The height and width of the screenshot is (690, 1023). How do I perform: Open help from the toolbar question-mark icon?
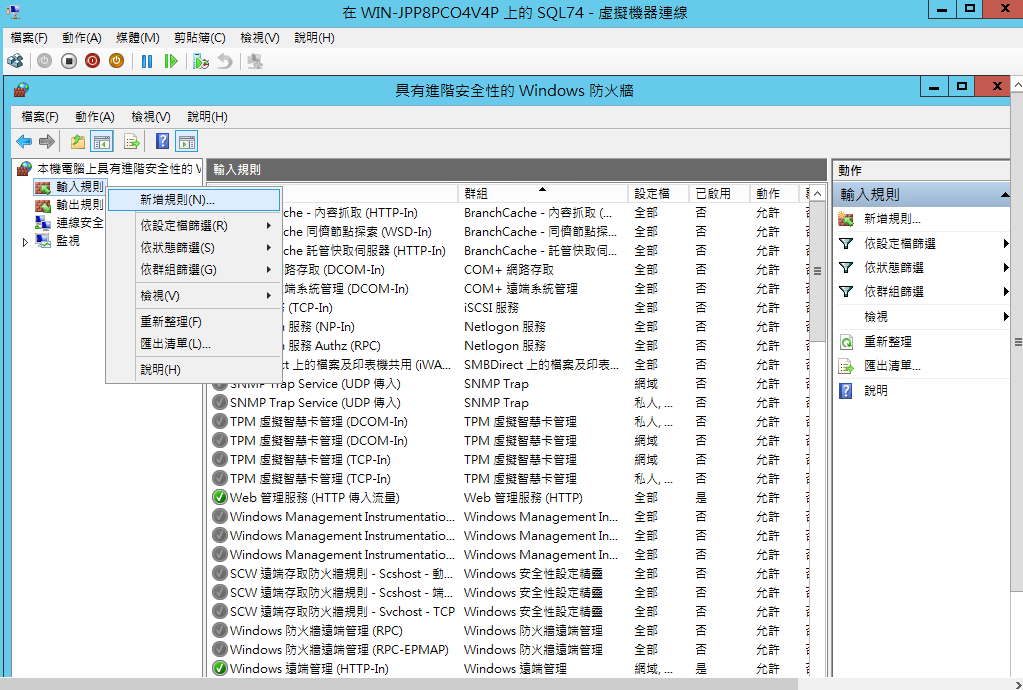pos(162,142)
